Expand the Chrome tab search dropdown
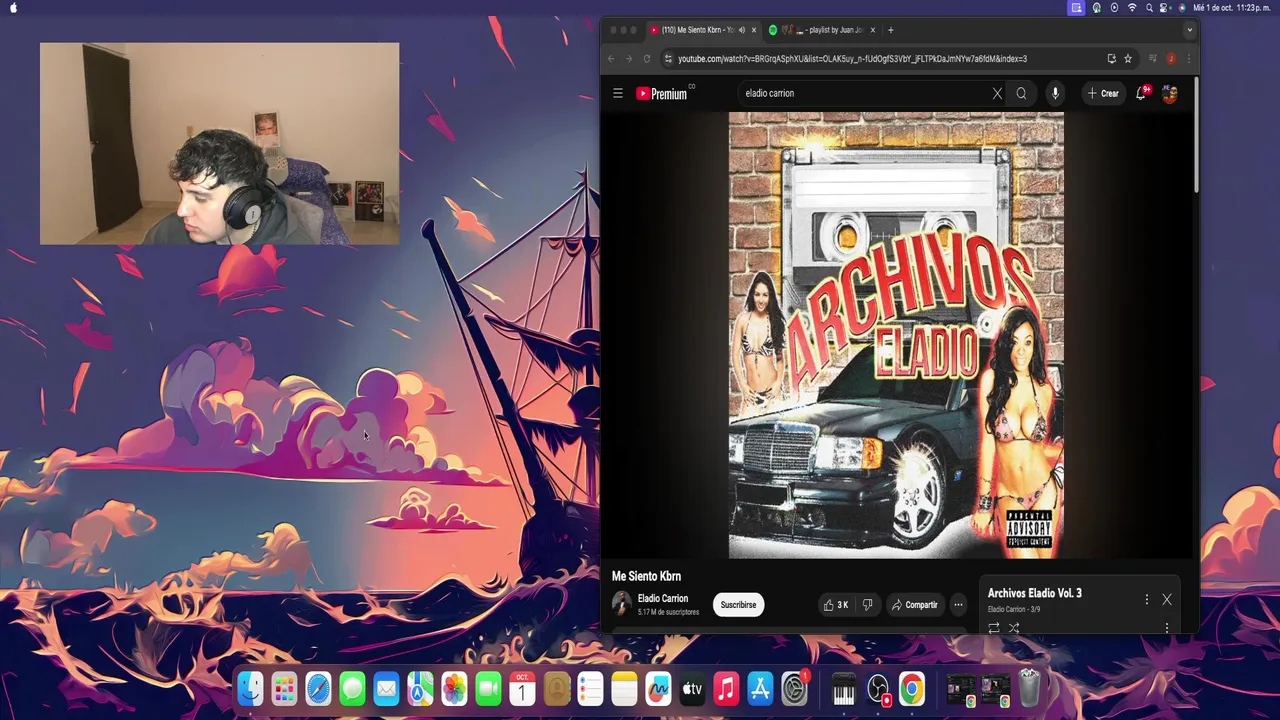Screen dimensions: 1280x720 [x=1189, y=30]
